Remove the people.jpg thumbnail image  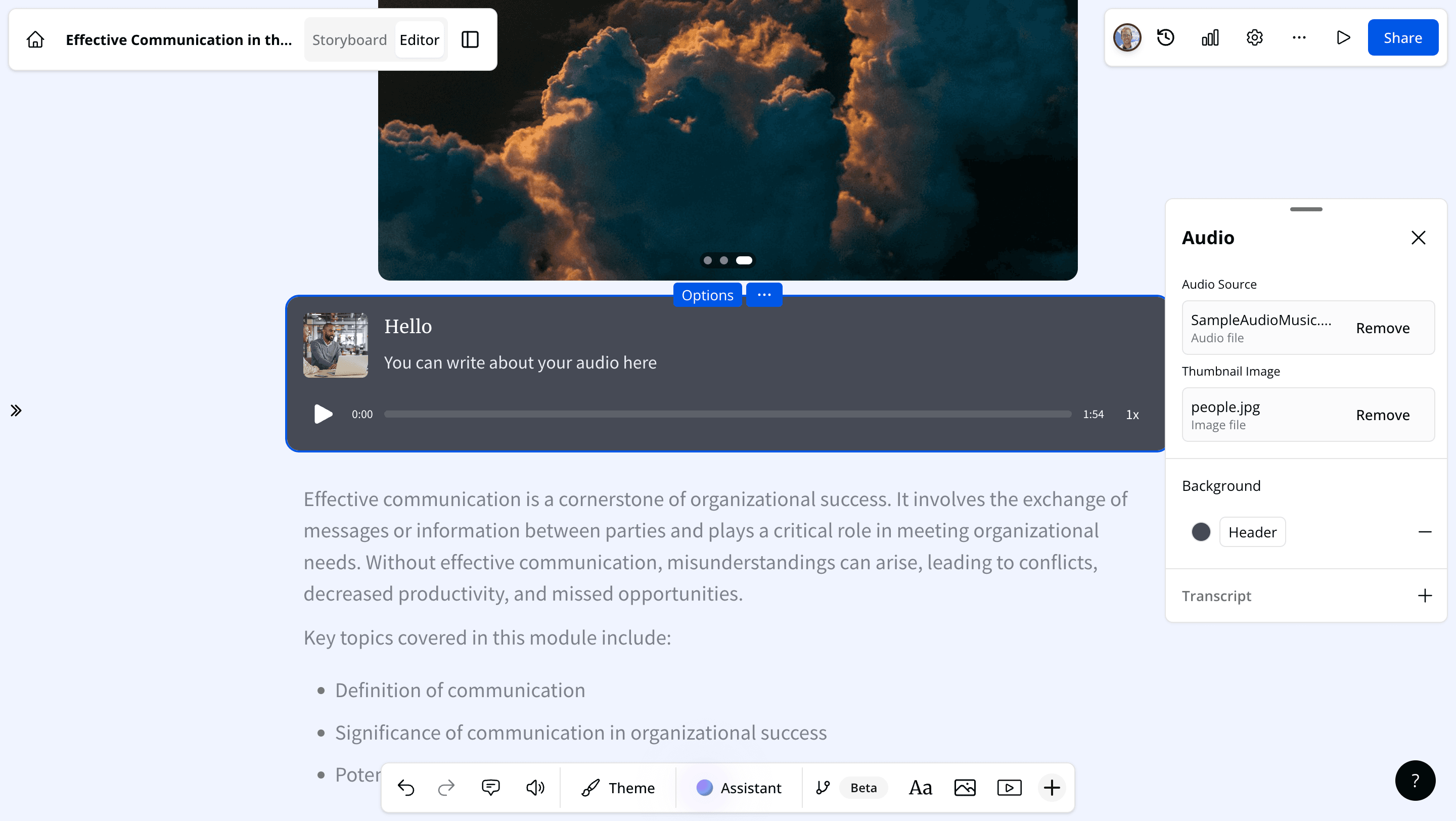pos(1383,416)
